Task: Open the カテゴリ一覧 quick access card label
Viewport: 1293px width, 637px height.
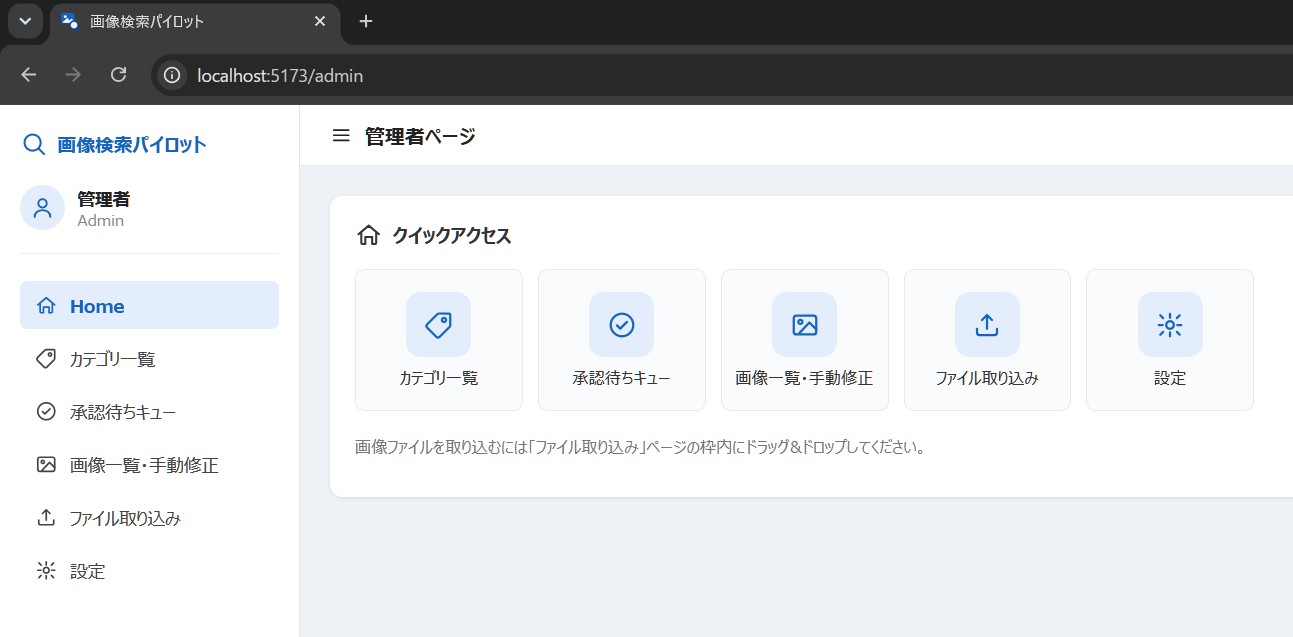Action: [438, 378]
